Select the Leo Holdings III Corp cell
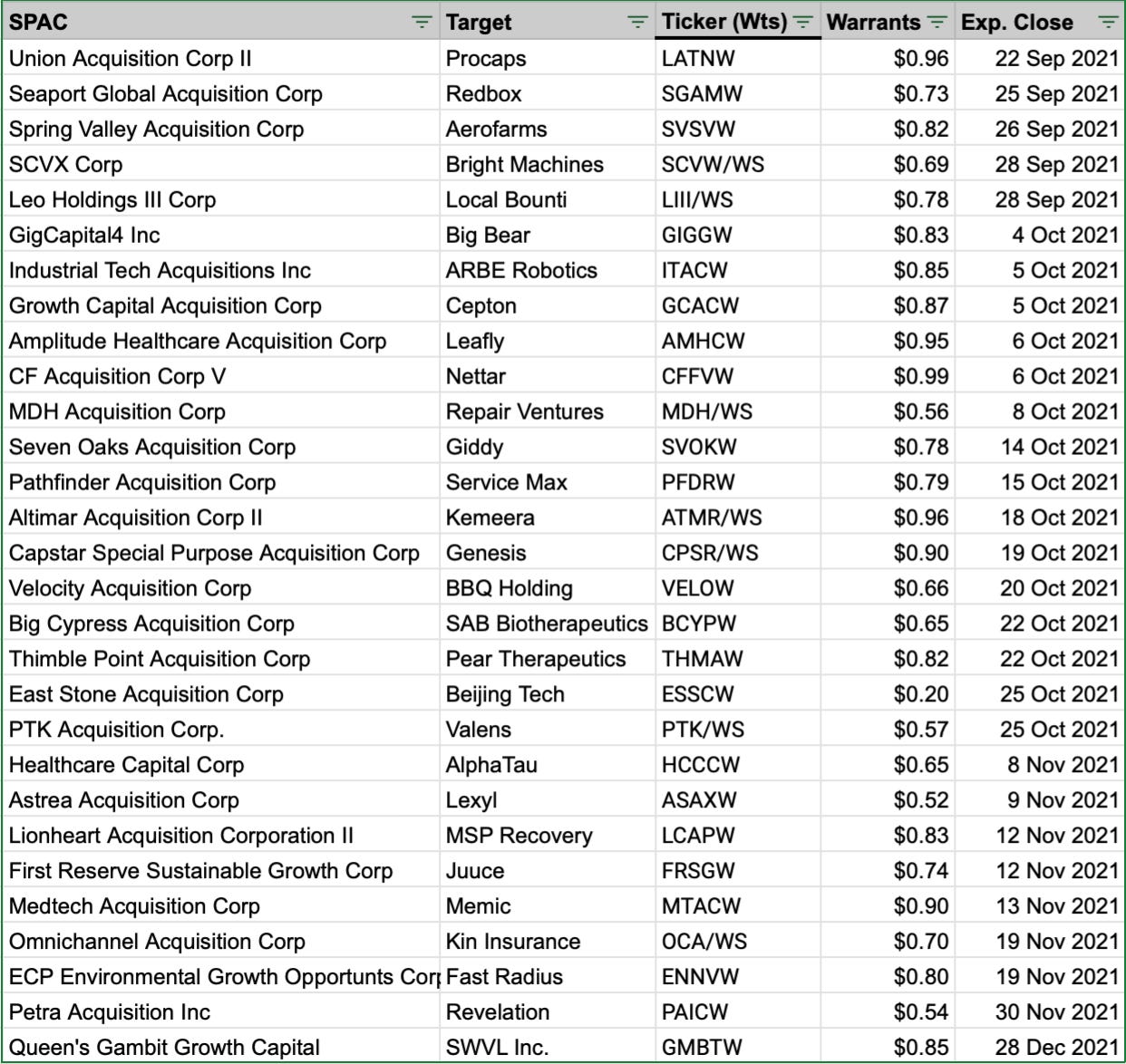 pyautogui.click(x=221, y=200)
